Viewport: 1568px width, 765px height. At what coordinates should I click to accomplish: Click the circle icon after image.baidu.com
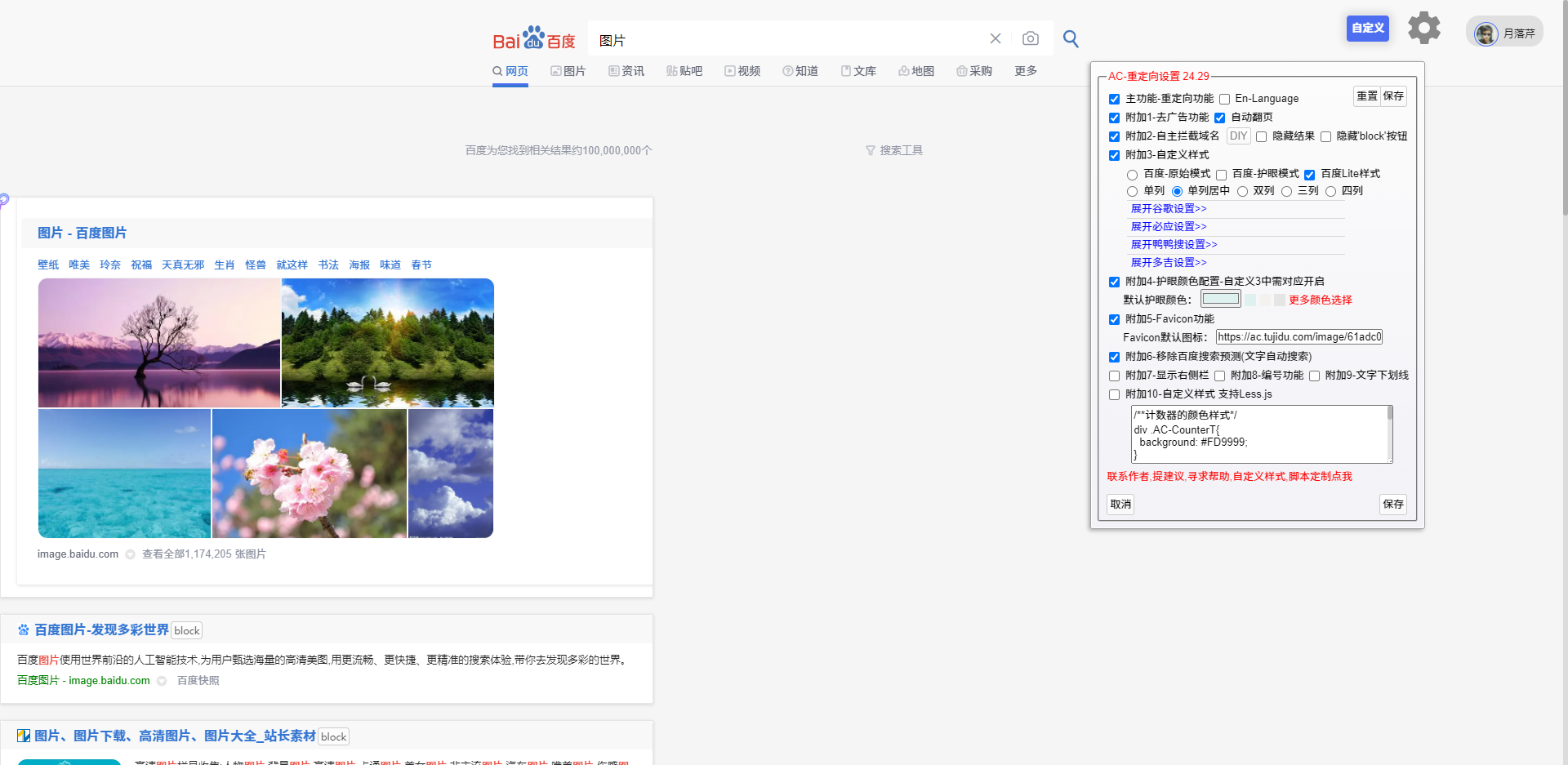tap(130, 554)
